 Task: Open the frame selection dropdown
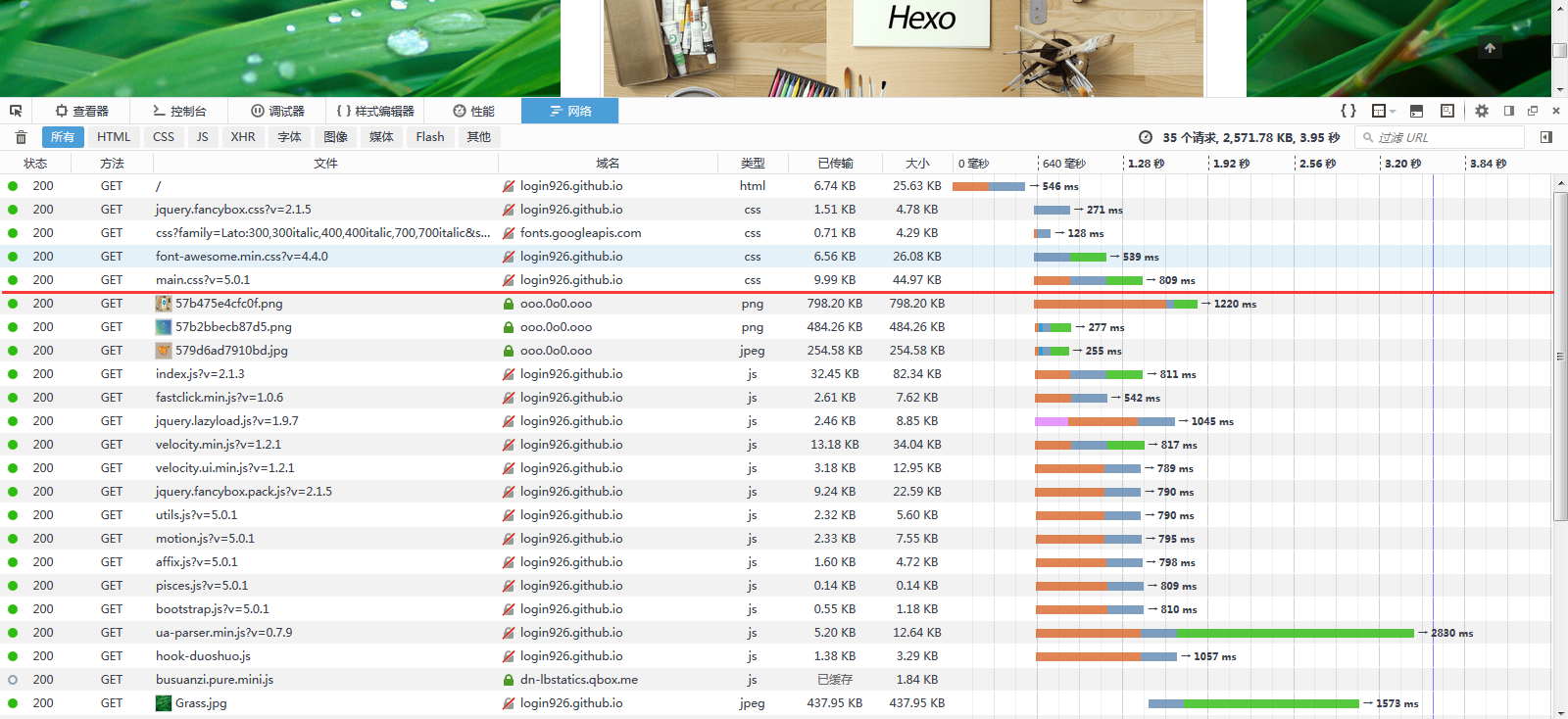click(1383, 111)
